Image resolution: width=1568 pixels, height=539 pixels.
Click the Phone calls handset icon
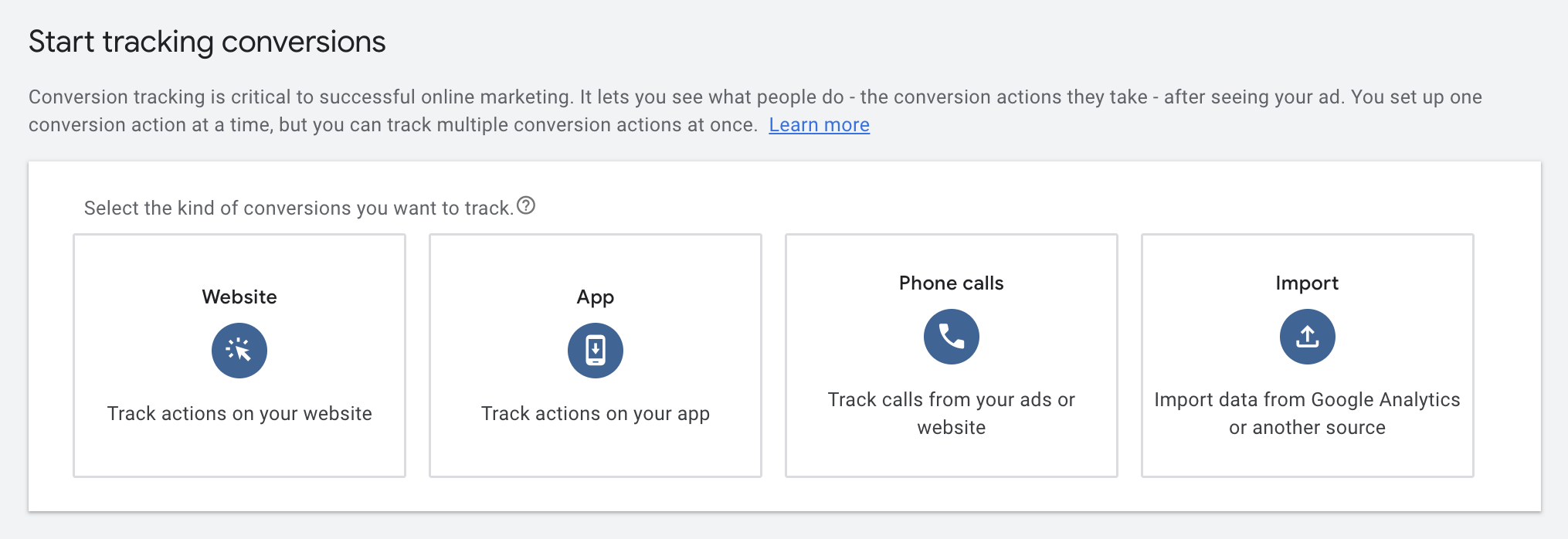pos(951,337)
